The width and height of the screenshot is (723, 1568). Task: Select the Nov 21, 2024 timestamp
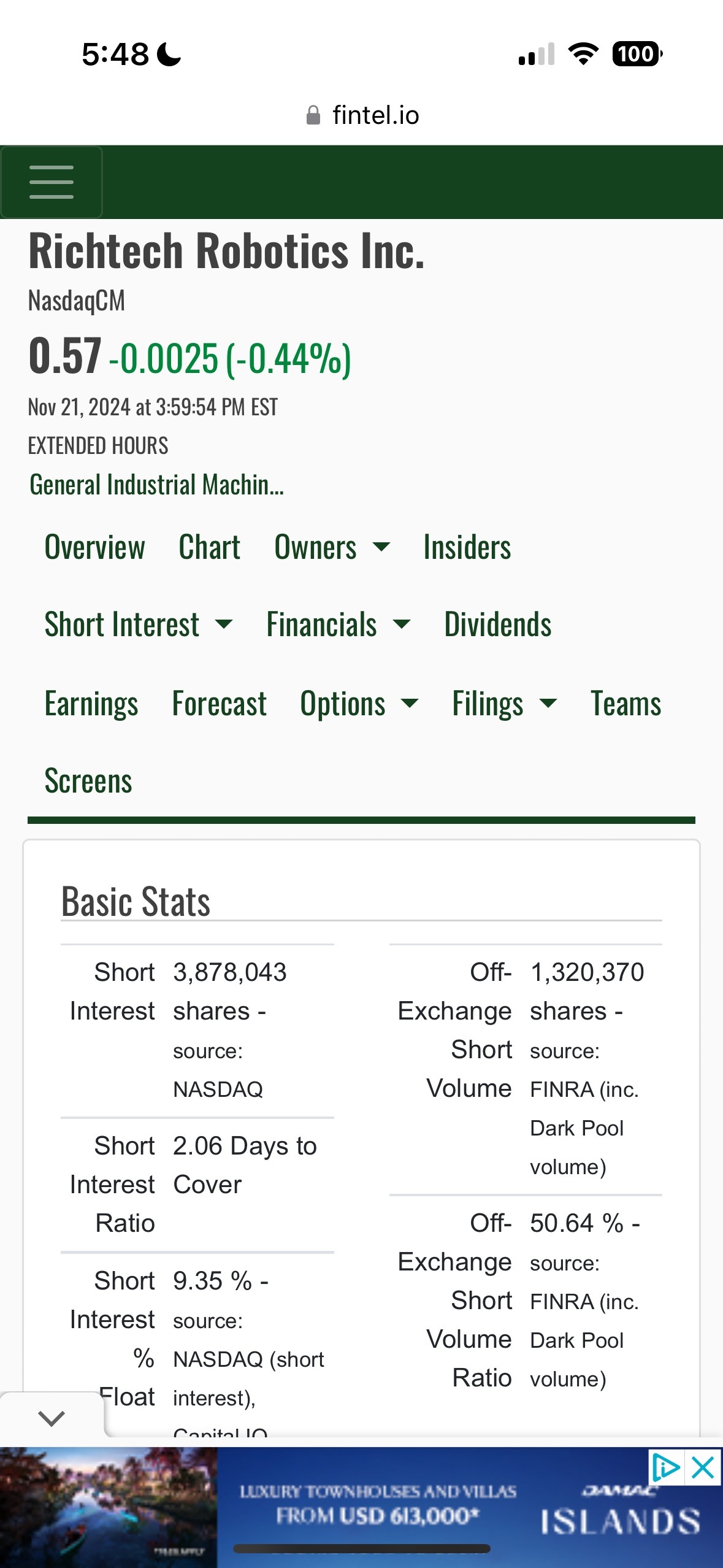[x=153, y=407]
